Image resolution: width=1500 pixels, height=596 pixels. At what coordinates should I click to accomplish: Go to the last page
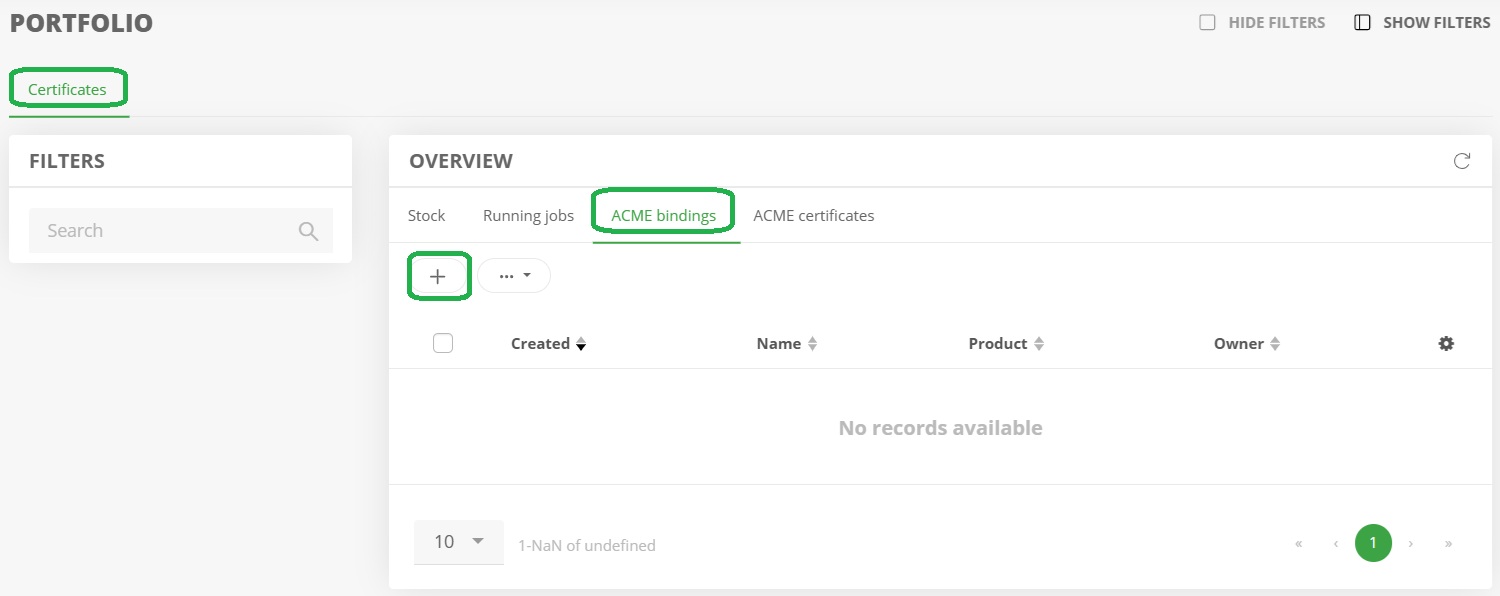[x=1448, y=544]
